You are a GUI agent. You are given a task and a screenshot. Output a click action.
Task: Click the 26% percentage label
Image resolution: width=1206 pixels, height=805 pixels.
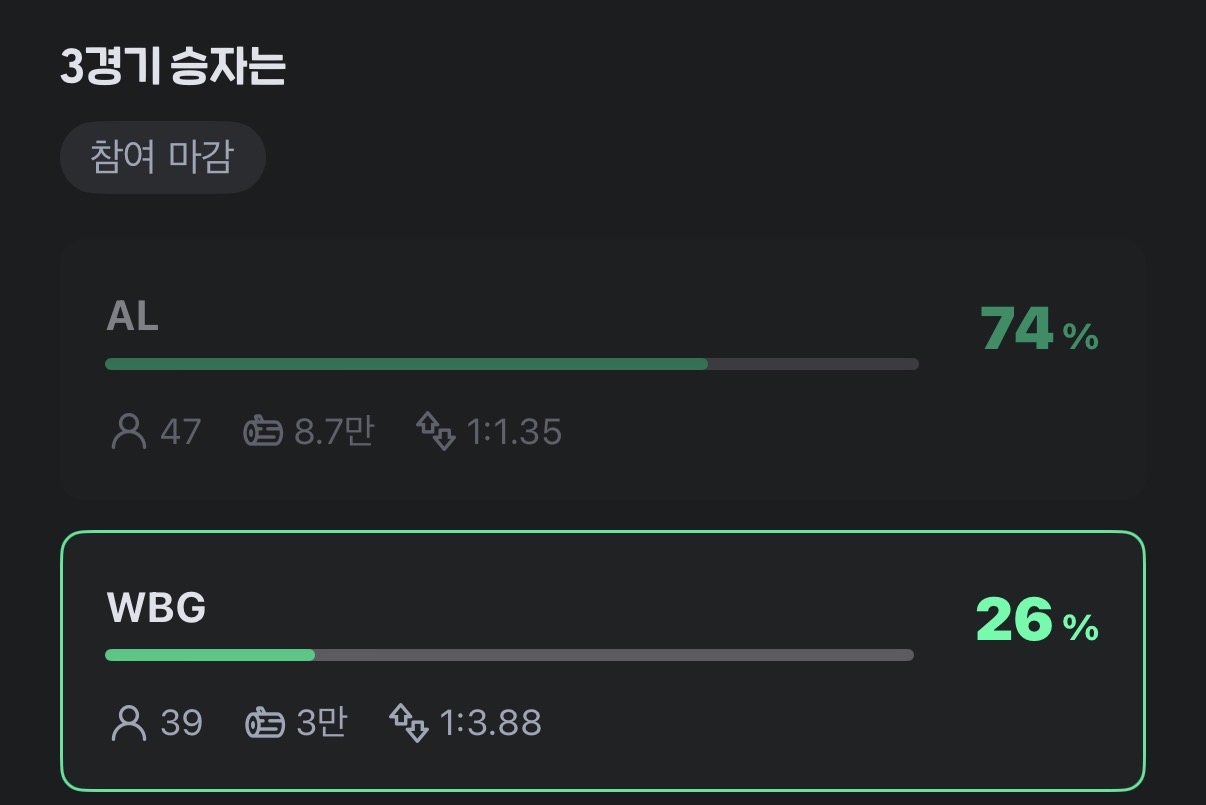pyautogui.click(x=1036, y=621)
